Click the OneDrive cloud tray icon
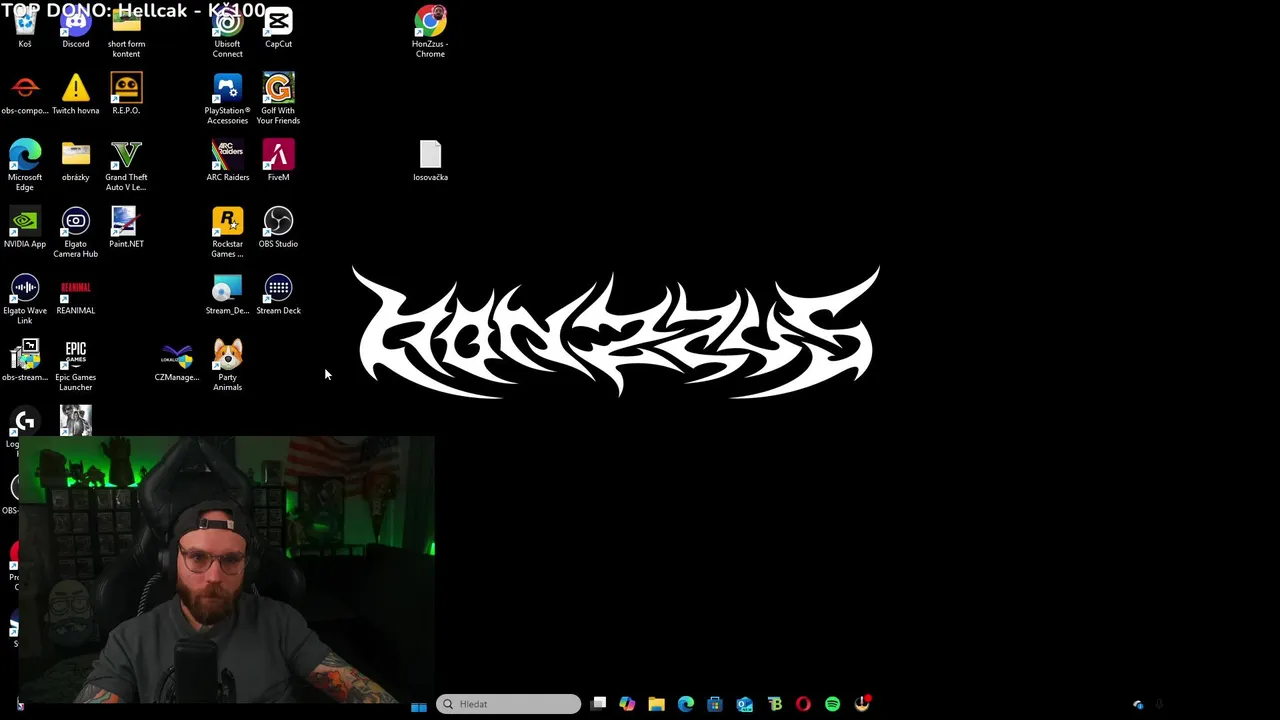 [1138, 705]
